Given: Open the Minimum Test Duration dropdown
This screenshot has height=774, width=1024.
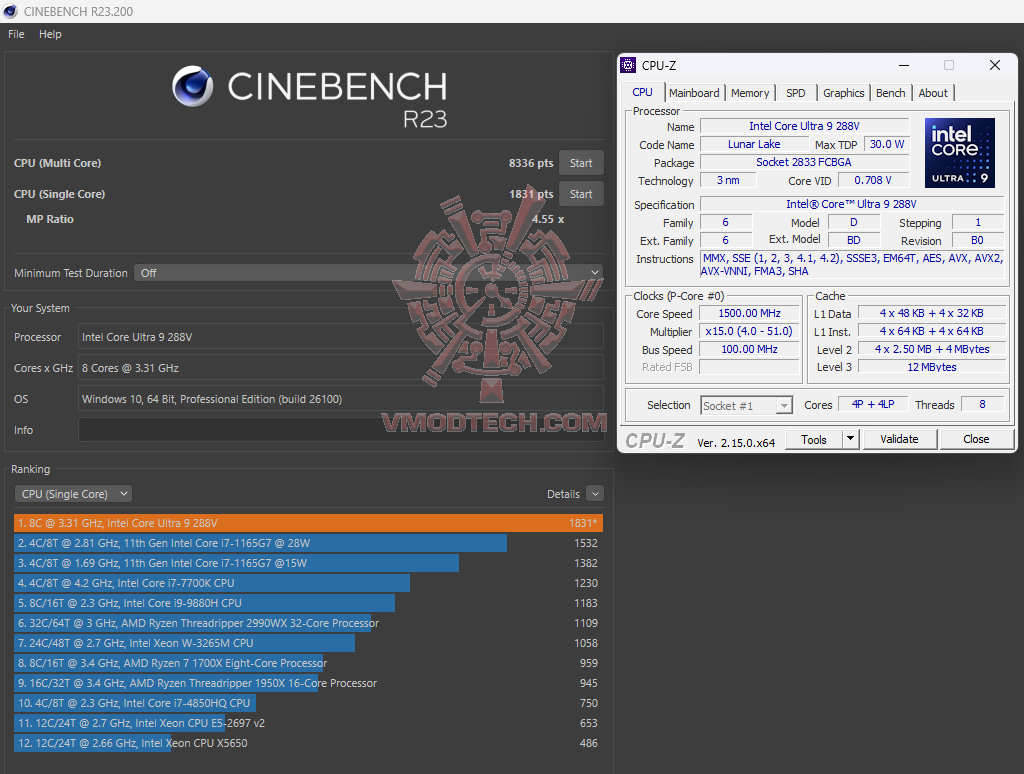Looking at the screenshot, I should point(368,273).
